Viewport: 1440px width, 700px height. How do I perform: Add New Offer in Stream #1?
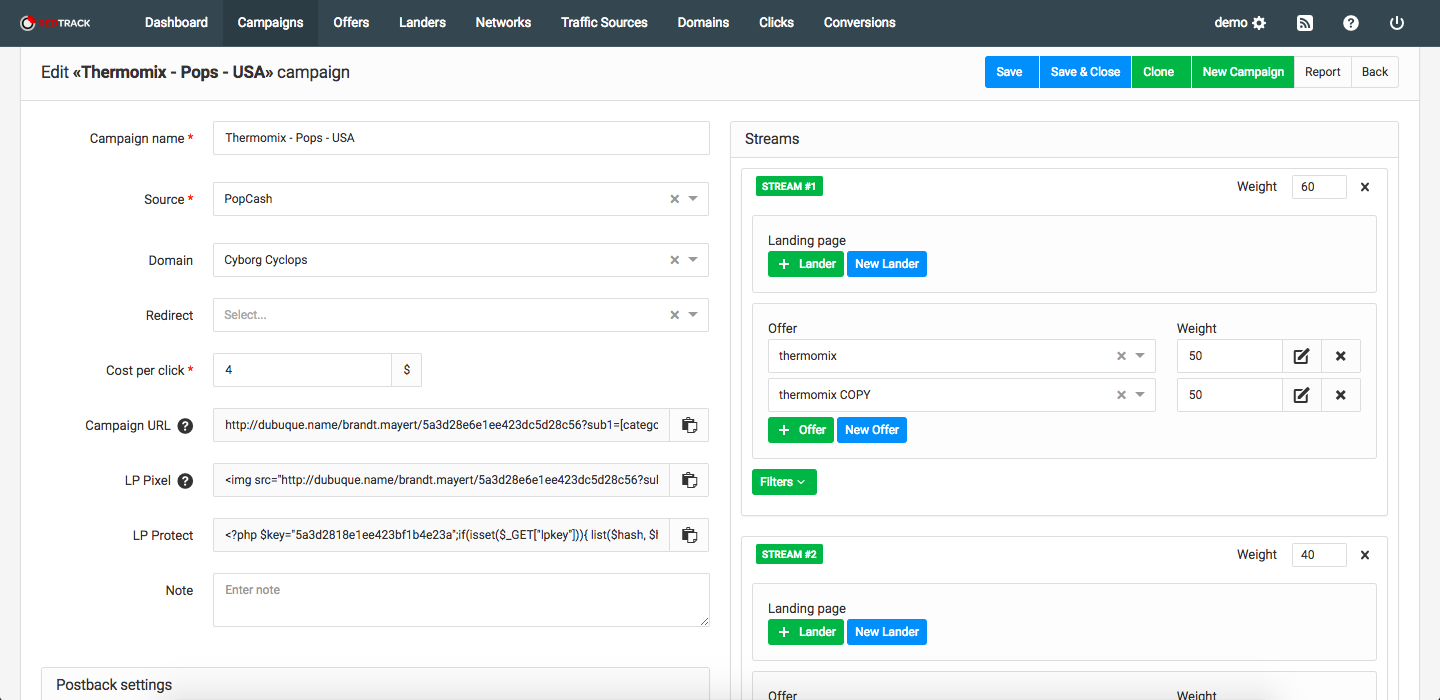[x=871, y=430]
